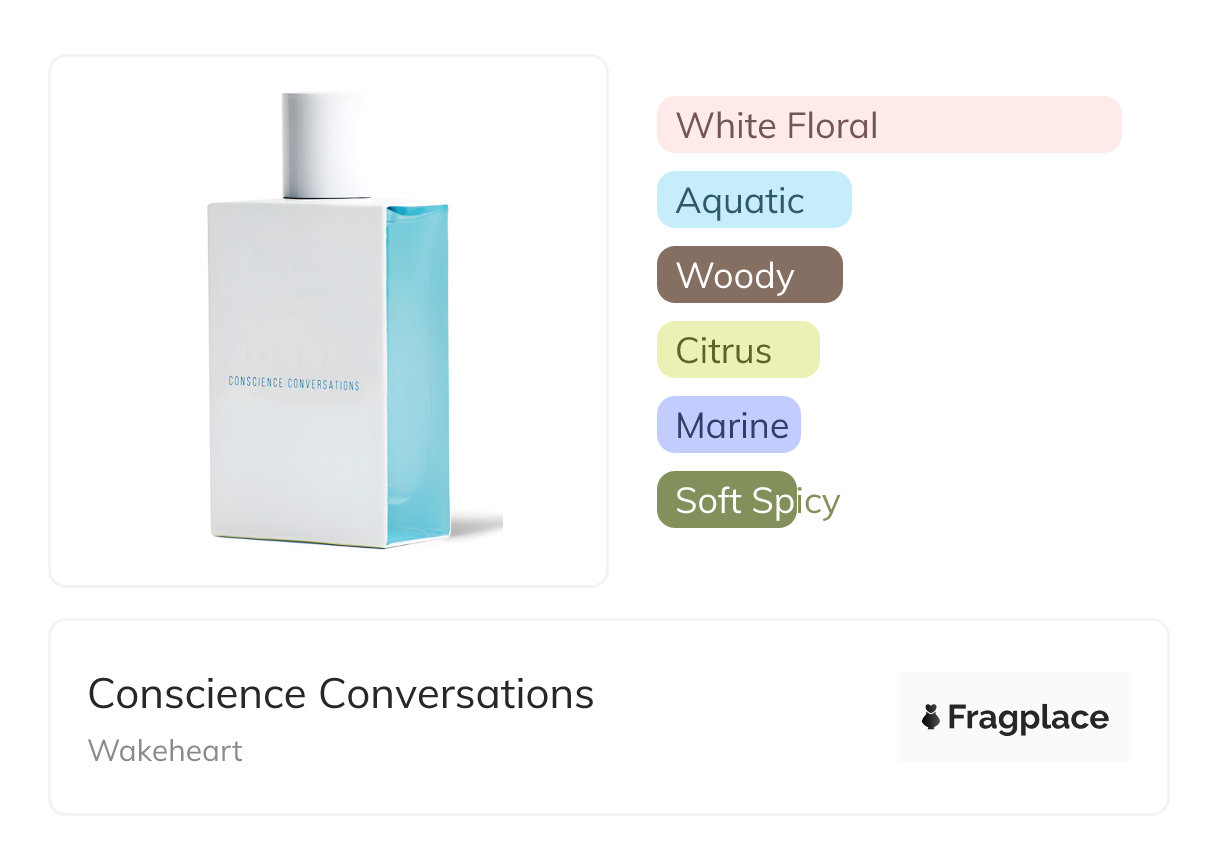Open the Conscience Conversations title heading
Viewport: 1218px width, 864px height.
coord(341,694)
